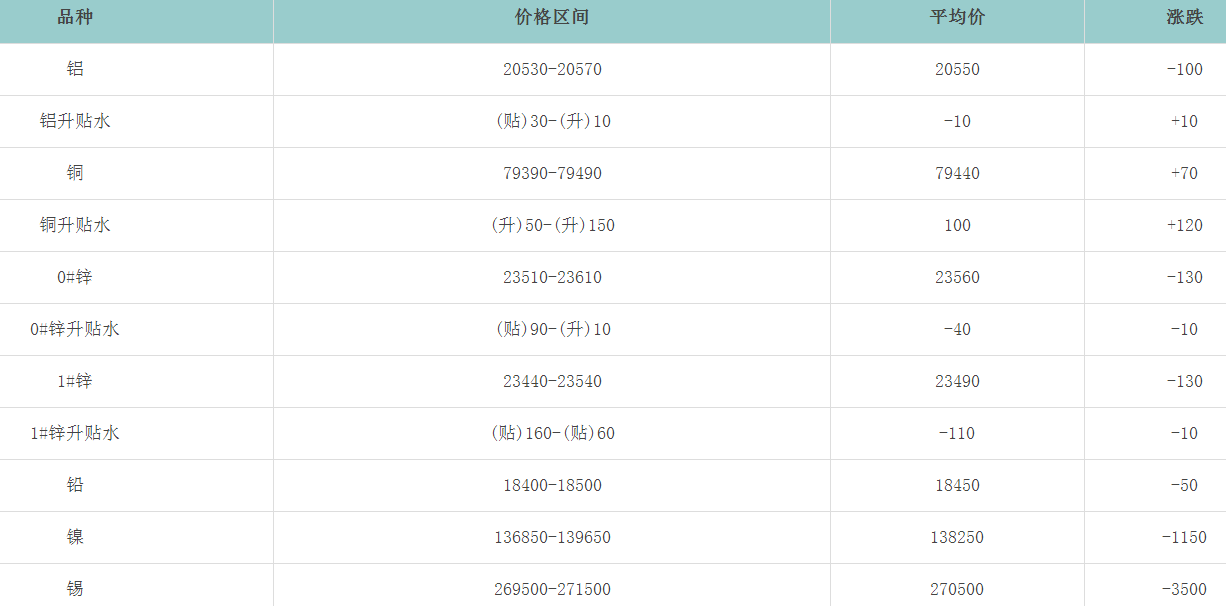
Task: Click average price 138250
Action: (x=957, y=538)
